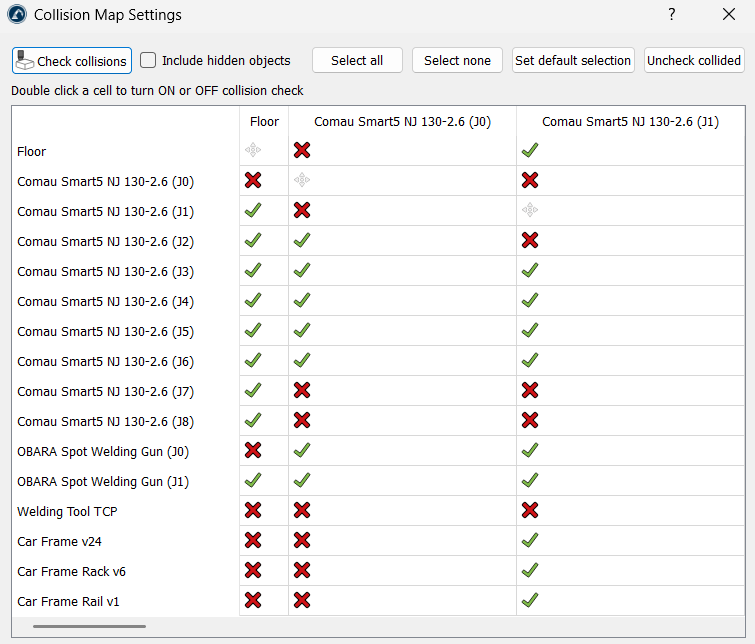Open the help question mark
The height and width of the screenshot is (644, 755).
[x=672, y=14]
